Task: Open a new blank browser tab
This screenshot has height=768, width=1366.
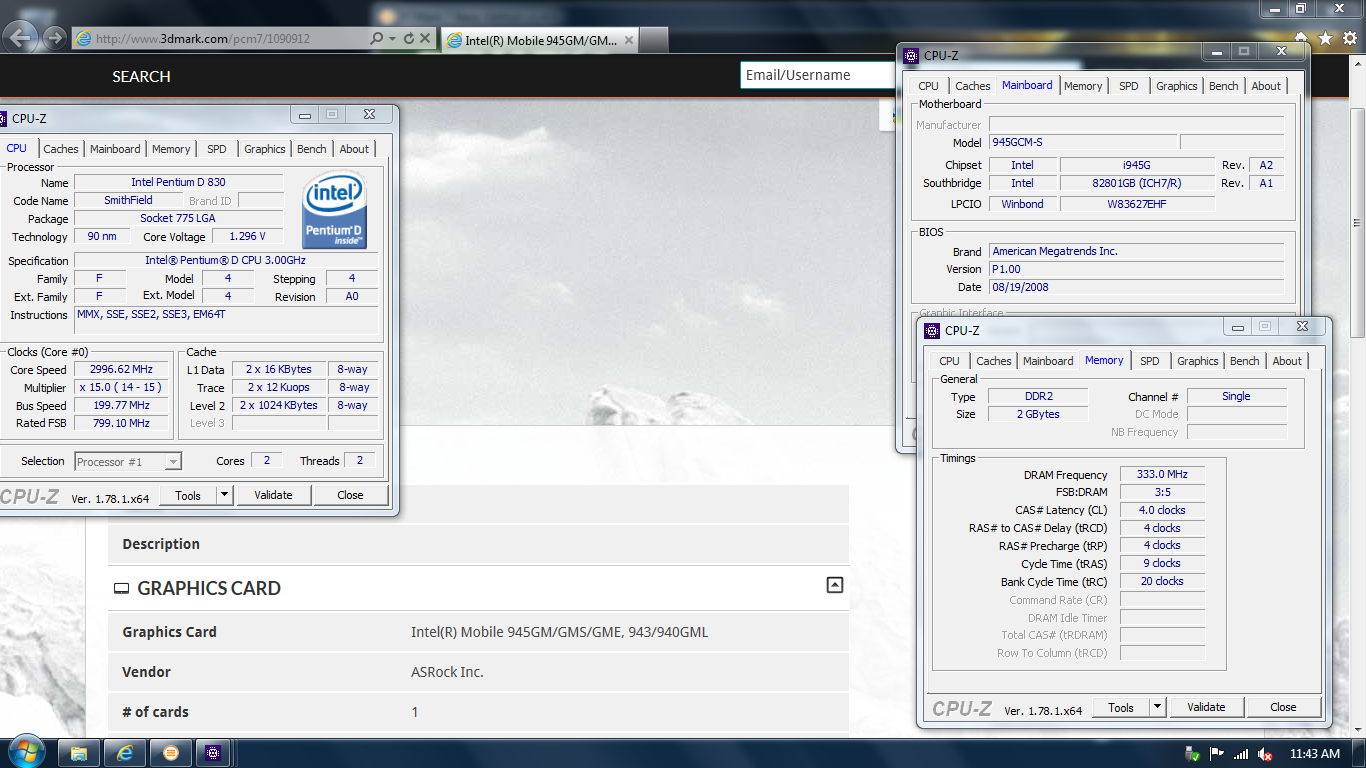Action: click(654, 40)
